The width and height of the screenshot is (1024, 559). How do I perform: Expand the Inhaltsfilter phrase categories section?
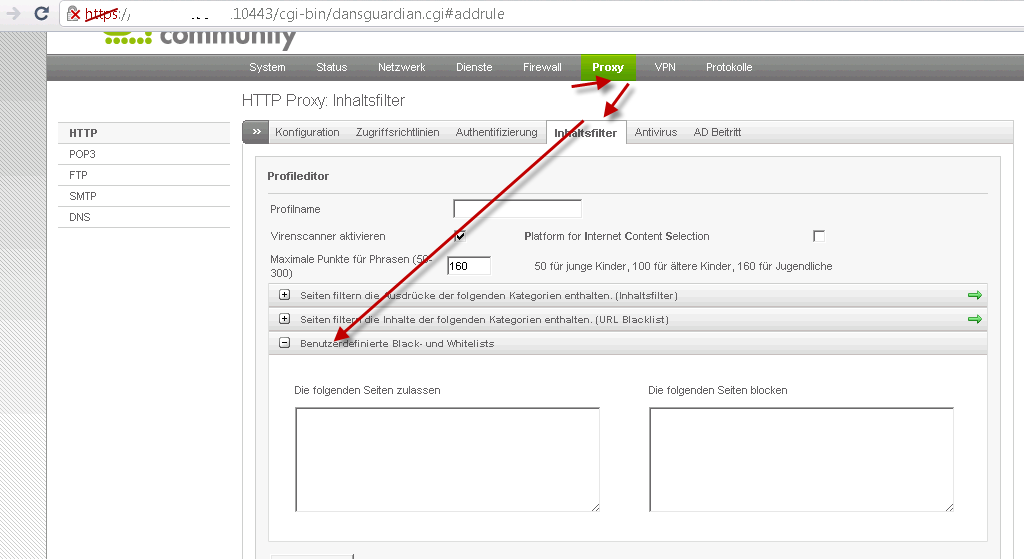pyautogui.click(x=284, y=295)
